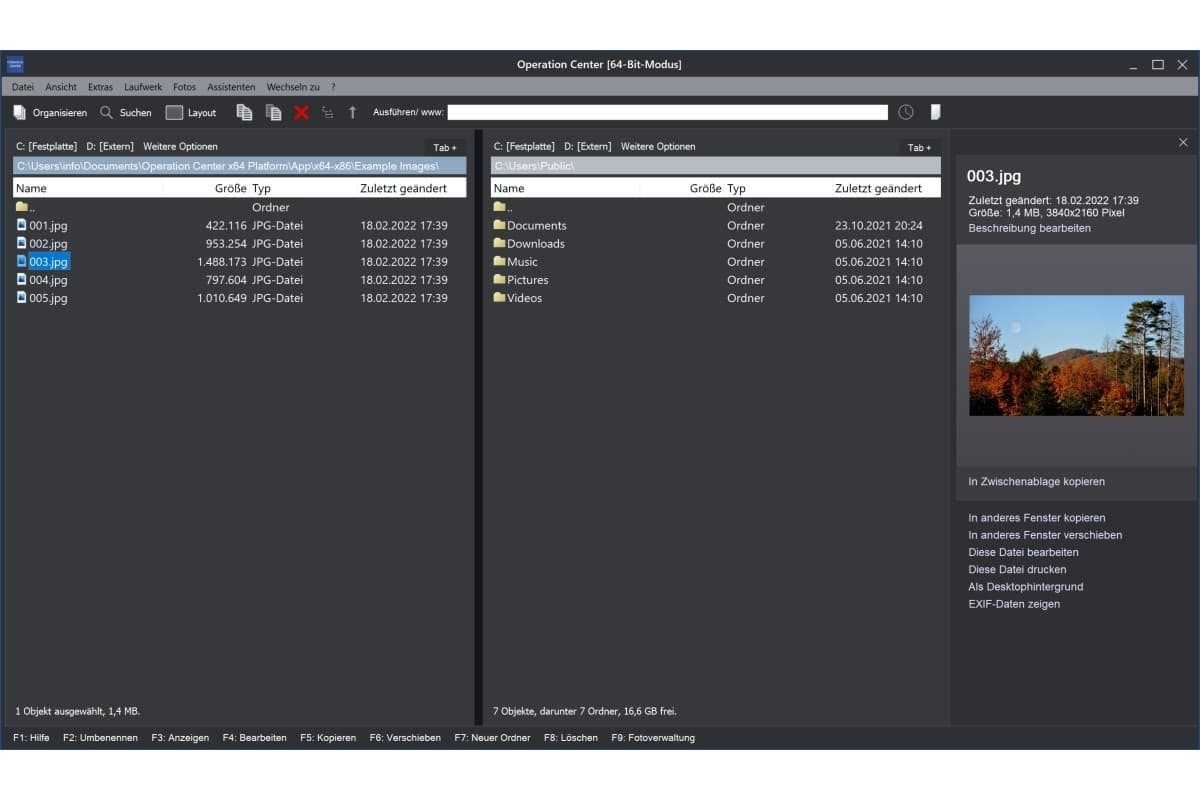Expand Weitere Optionen in right pane

[658, 147]
